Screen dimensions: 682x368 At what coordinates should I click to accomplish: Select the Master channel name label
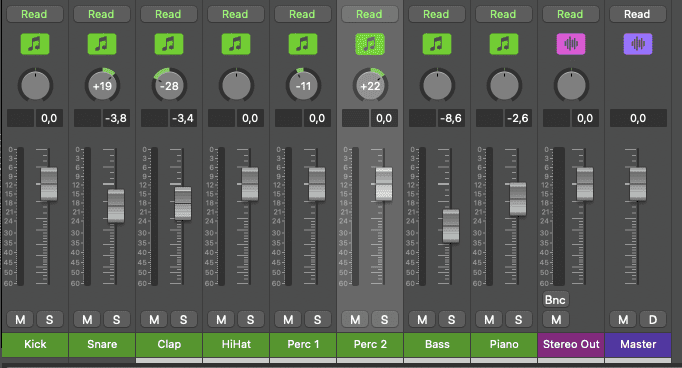tap(638, 345)
